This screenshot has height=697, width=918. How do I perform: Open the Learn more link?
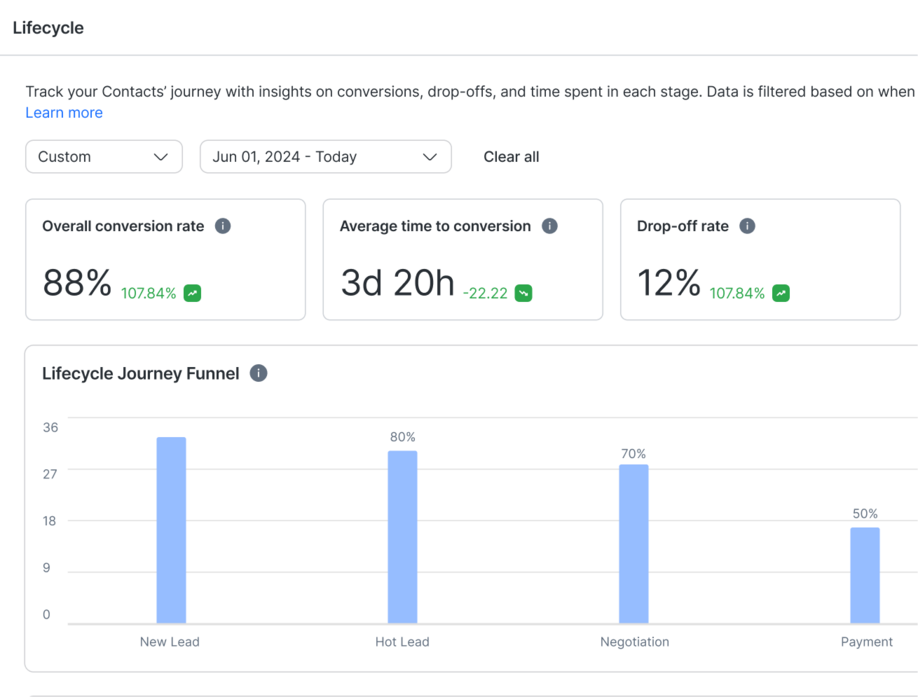64,113
